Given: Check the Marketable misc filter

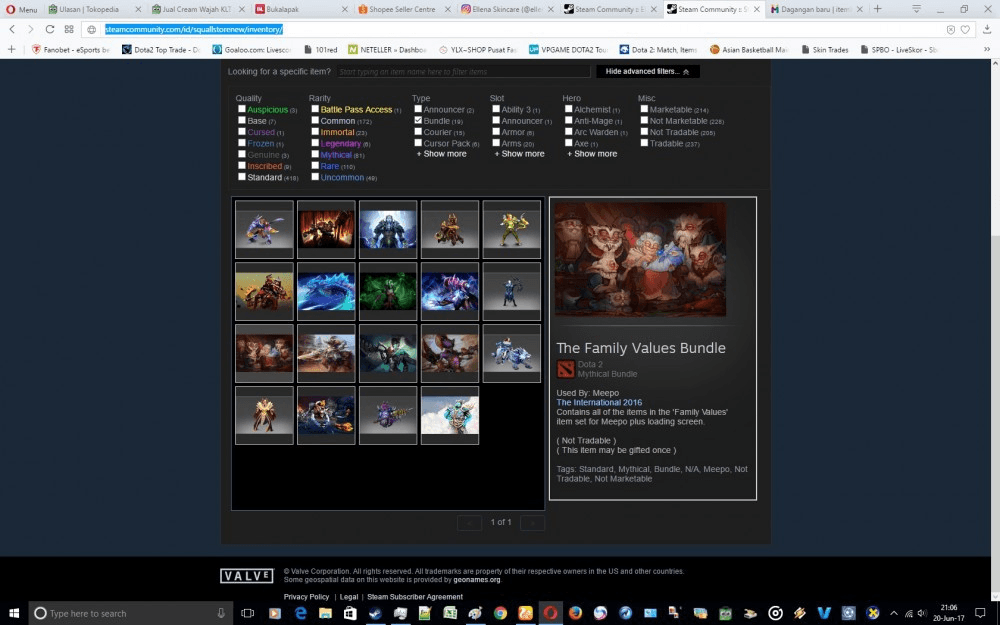Looking at the screenshot, I should [x=644, y=109].
